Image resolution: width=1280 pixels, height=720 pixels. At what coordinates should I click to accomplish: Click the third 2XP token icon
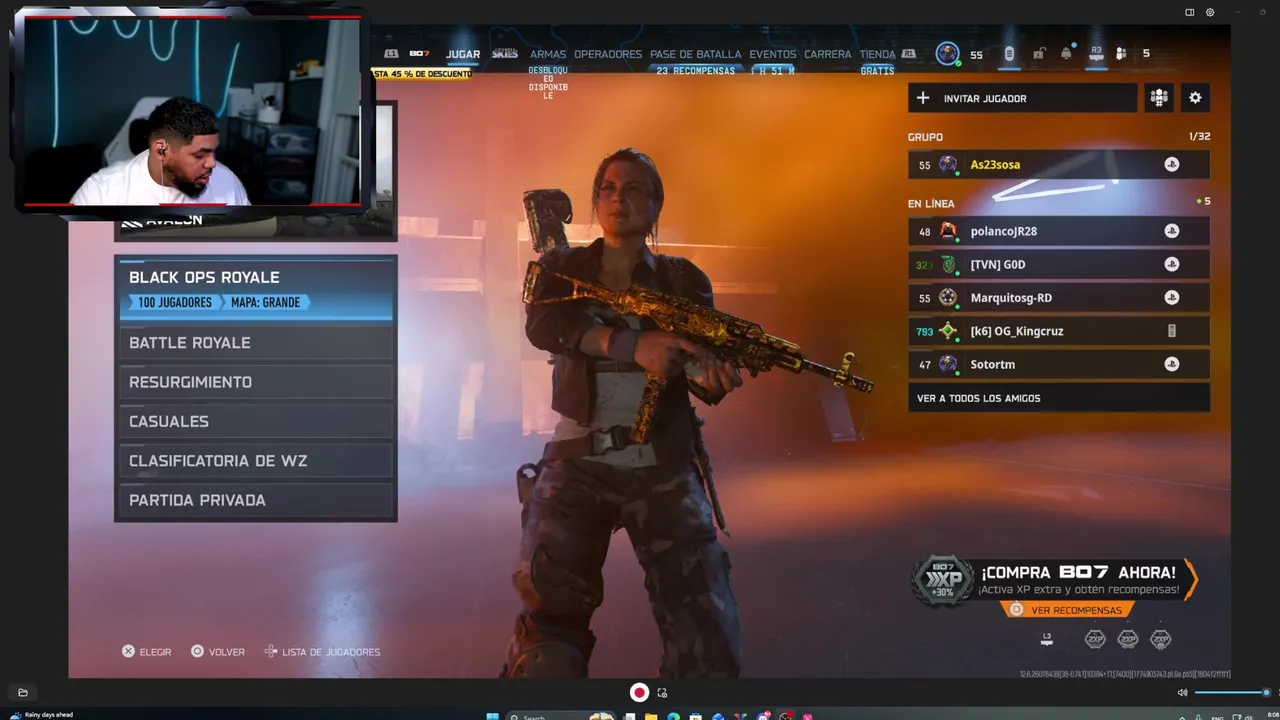pyautogui.click(x=1160, y=639)
